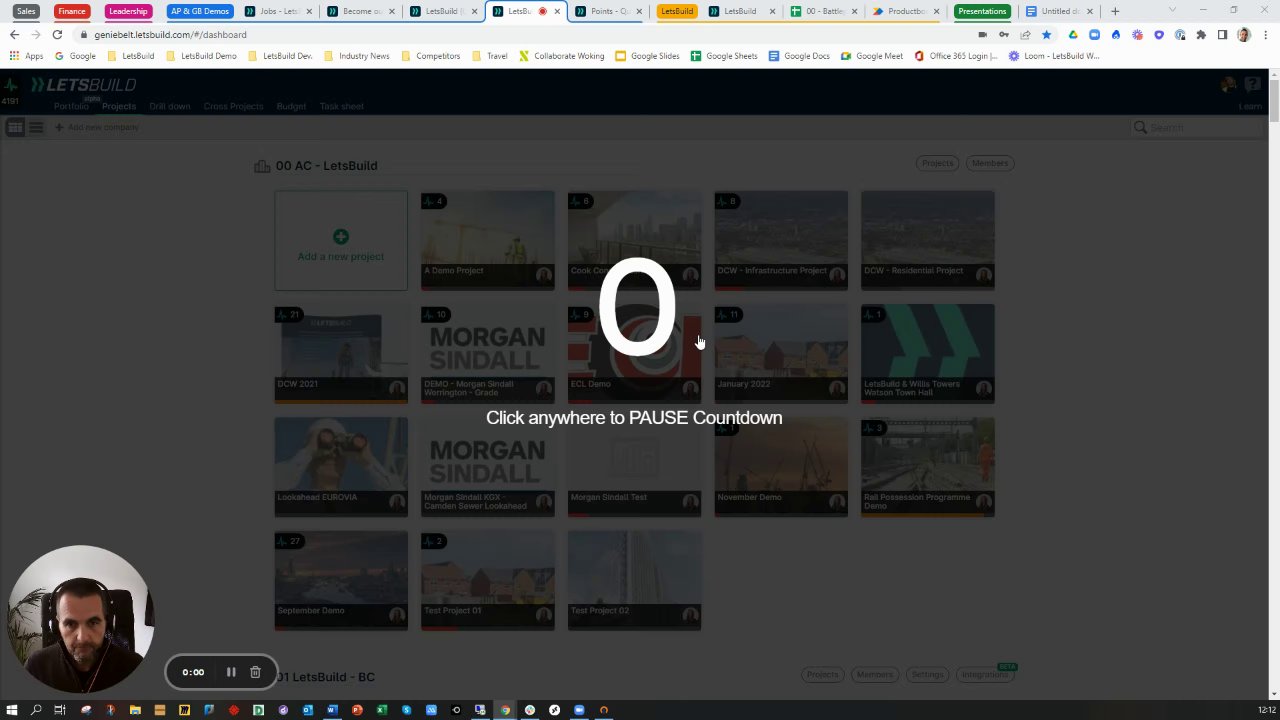Open the Competitors bookmarks folder
1280x720 pixels.
click(430, 56)
